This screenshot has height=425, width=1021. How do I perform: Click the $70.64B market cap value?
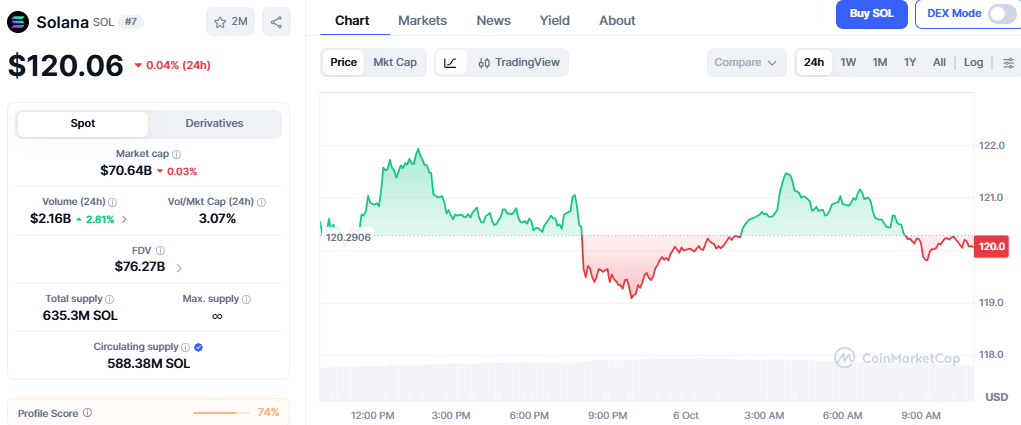[x=126, y=171]
